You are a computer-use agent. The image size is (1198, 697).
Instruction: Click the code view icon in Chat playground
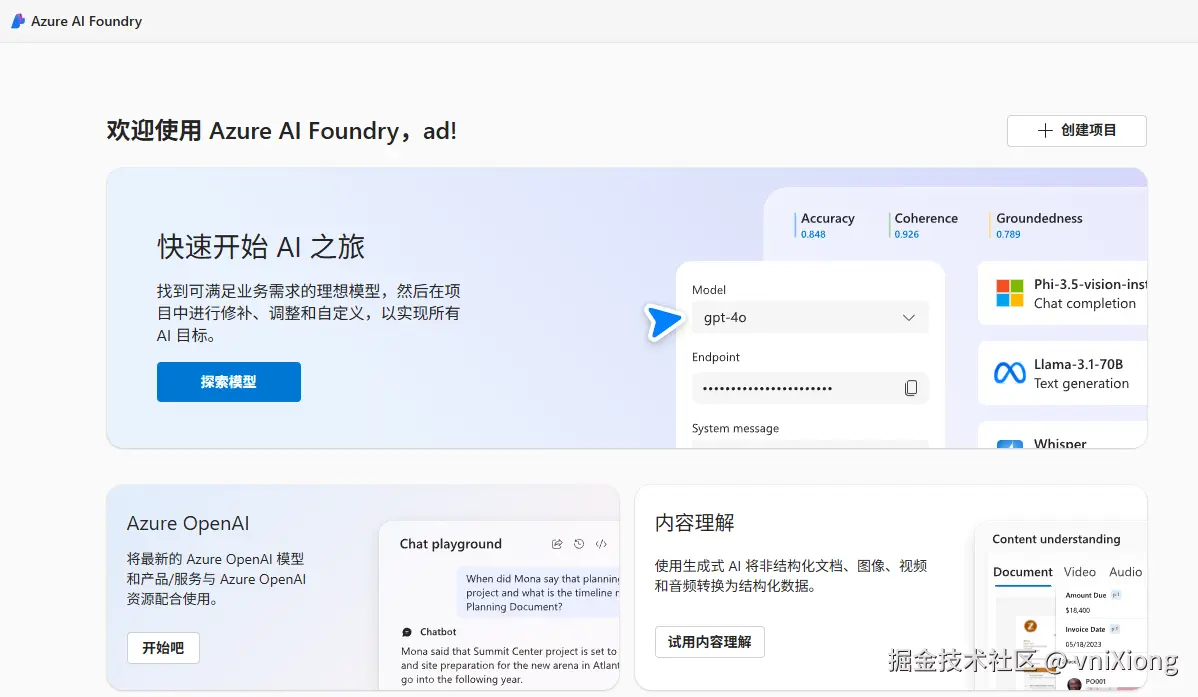[x=601, y=544]
